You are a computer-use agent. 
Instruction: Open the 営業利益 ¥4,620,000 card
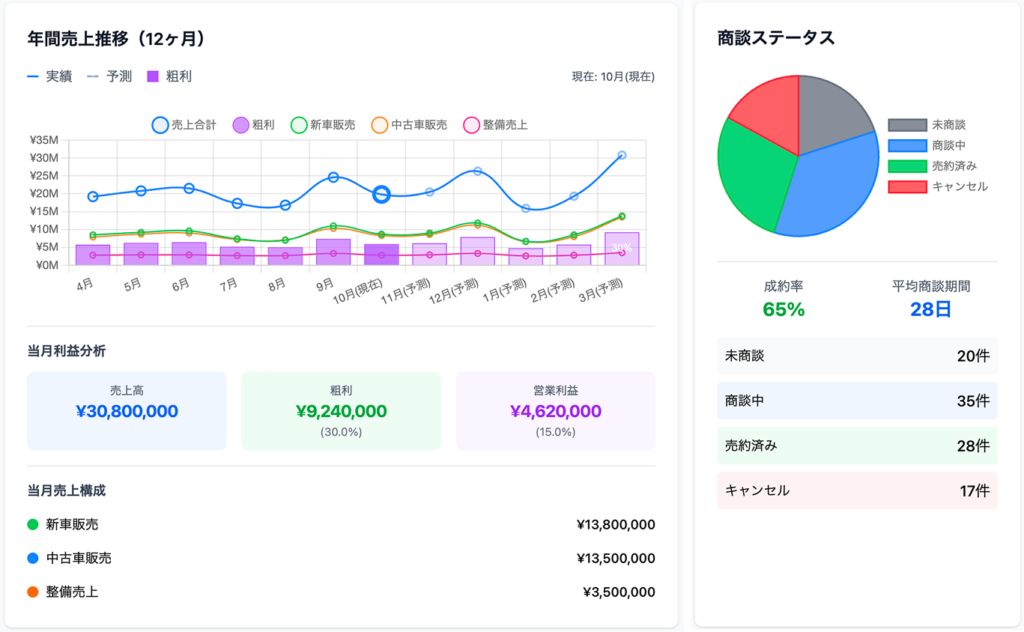click(555, 411)
